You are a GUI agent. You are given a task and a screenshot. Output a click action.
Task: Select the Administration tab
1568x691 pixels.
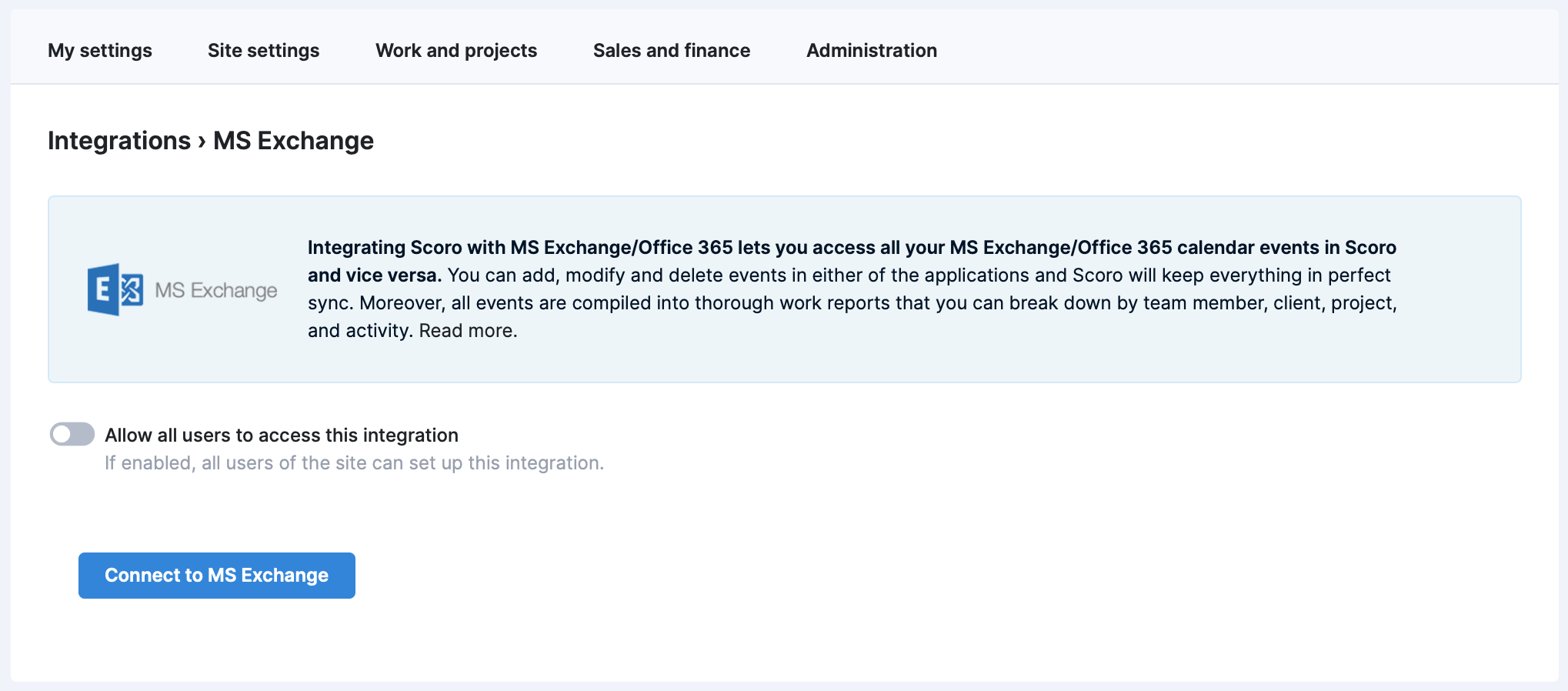[872, 51]
